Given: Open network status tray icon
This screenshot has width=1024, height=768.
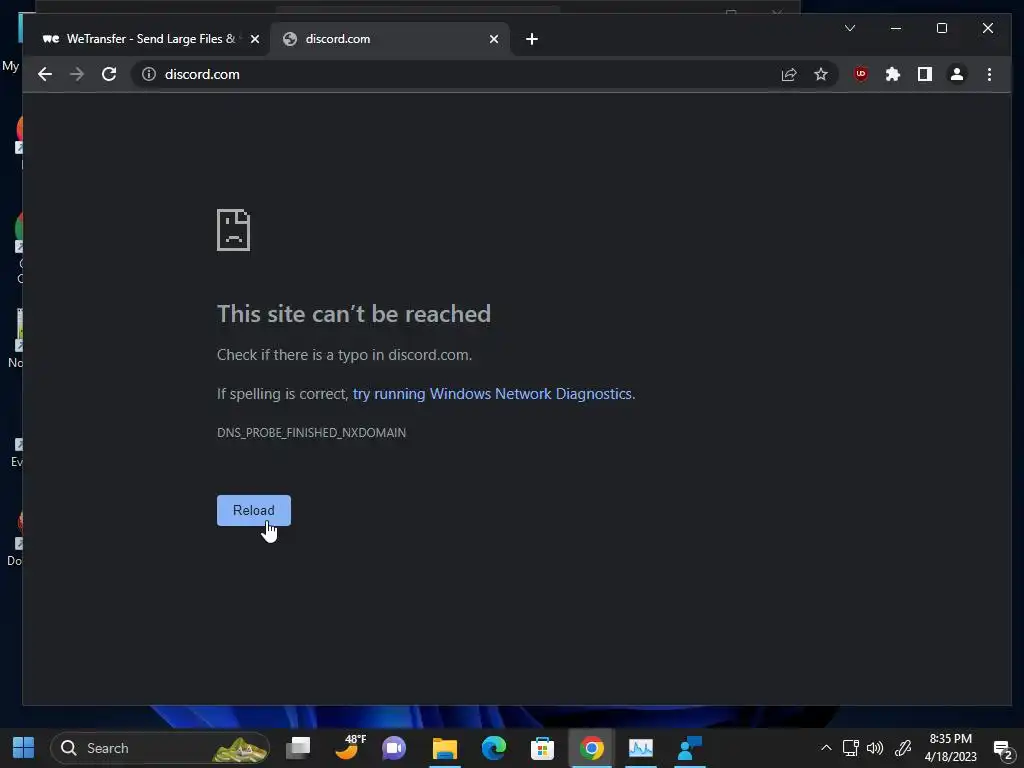Looking at the screenshot, I should 850,748.
